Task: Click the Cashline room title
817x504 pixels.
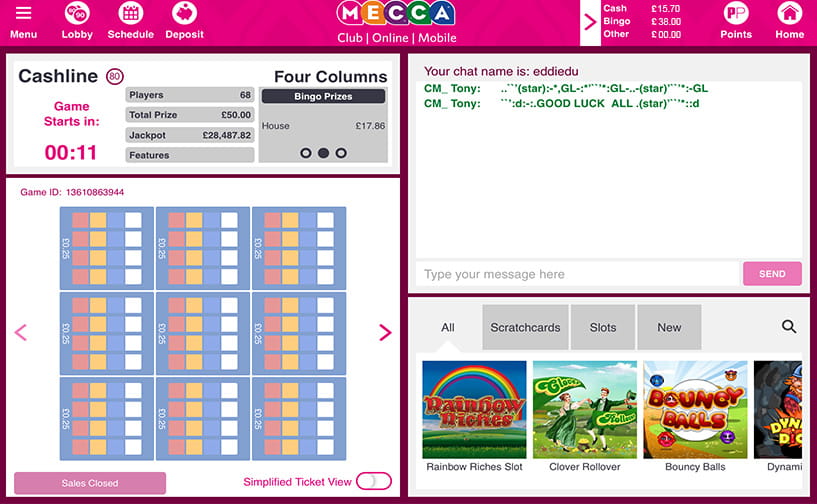Action: (x=58, y=76)
